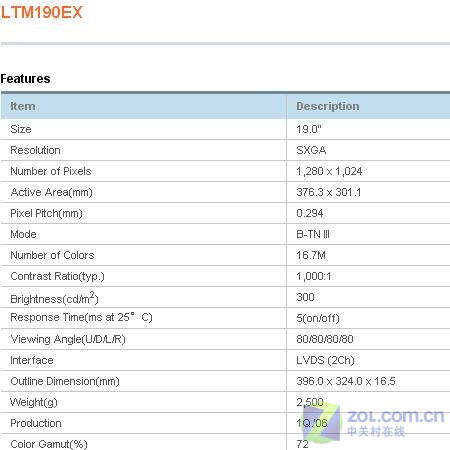Click the zol.com.cn watermark logo
The image size is (450, 450).
[372, 422]
